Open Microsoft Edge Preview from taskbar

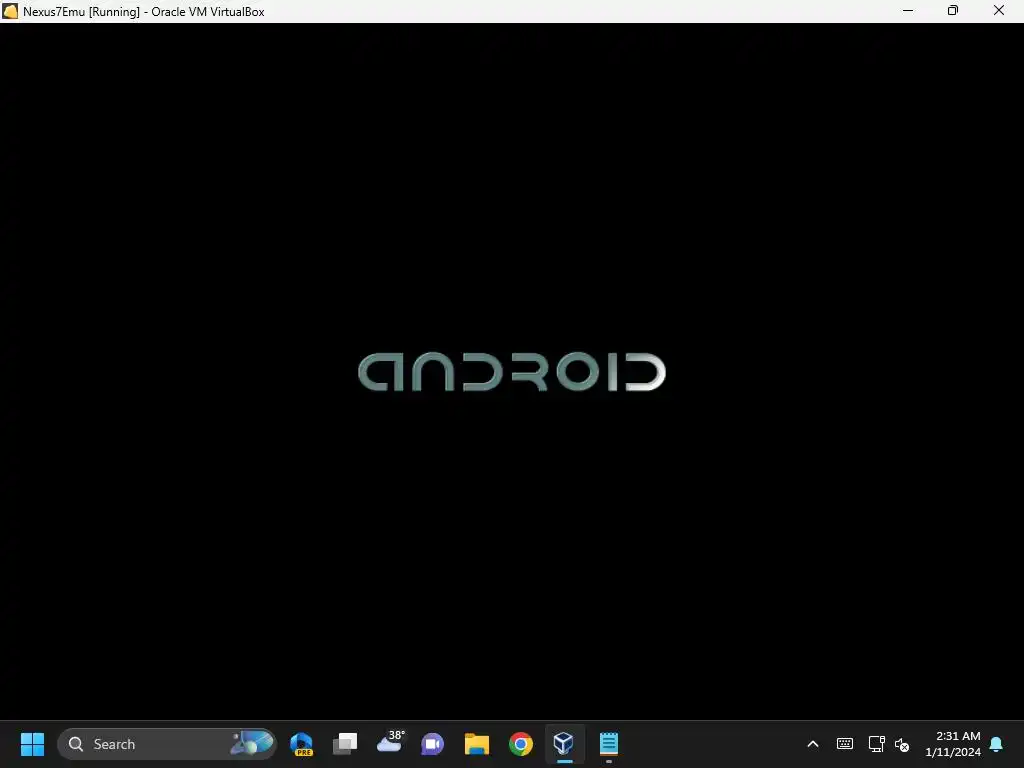pos(302,744)
